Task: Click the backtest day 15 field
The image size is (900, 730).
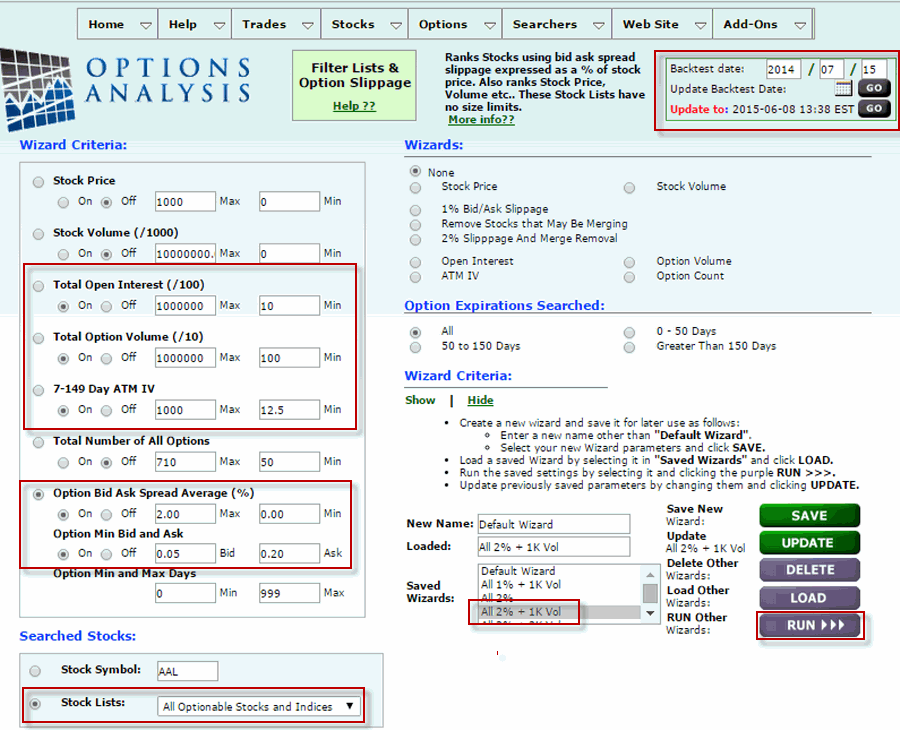Action: pos(873,69)
